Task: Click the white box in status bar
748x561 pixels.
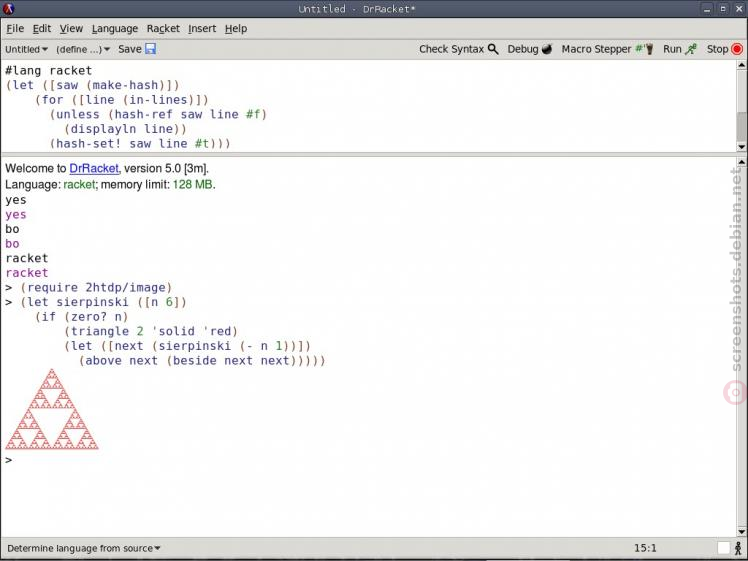Action: [x=724, y=549]
